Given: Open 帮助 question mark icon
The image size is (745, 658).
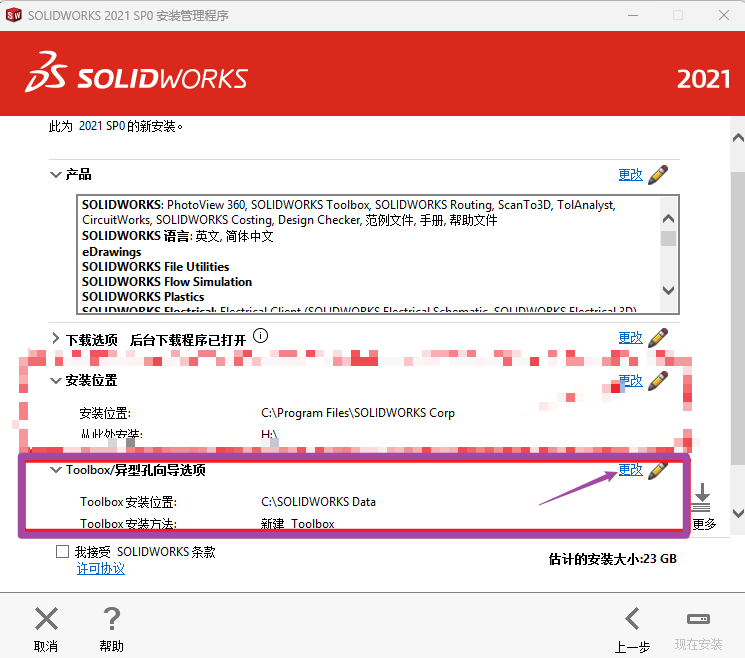Looking at the screenshot, I should click(x=112, y=618).
